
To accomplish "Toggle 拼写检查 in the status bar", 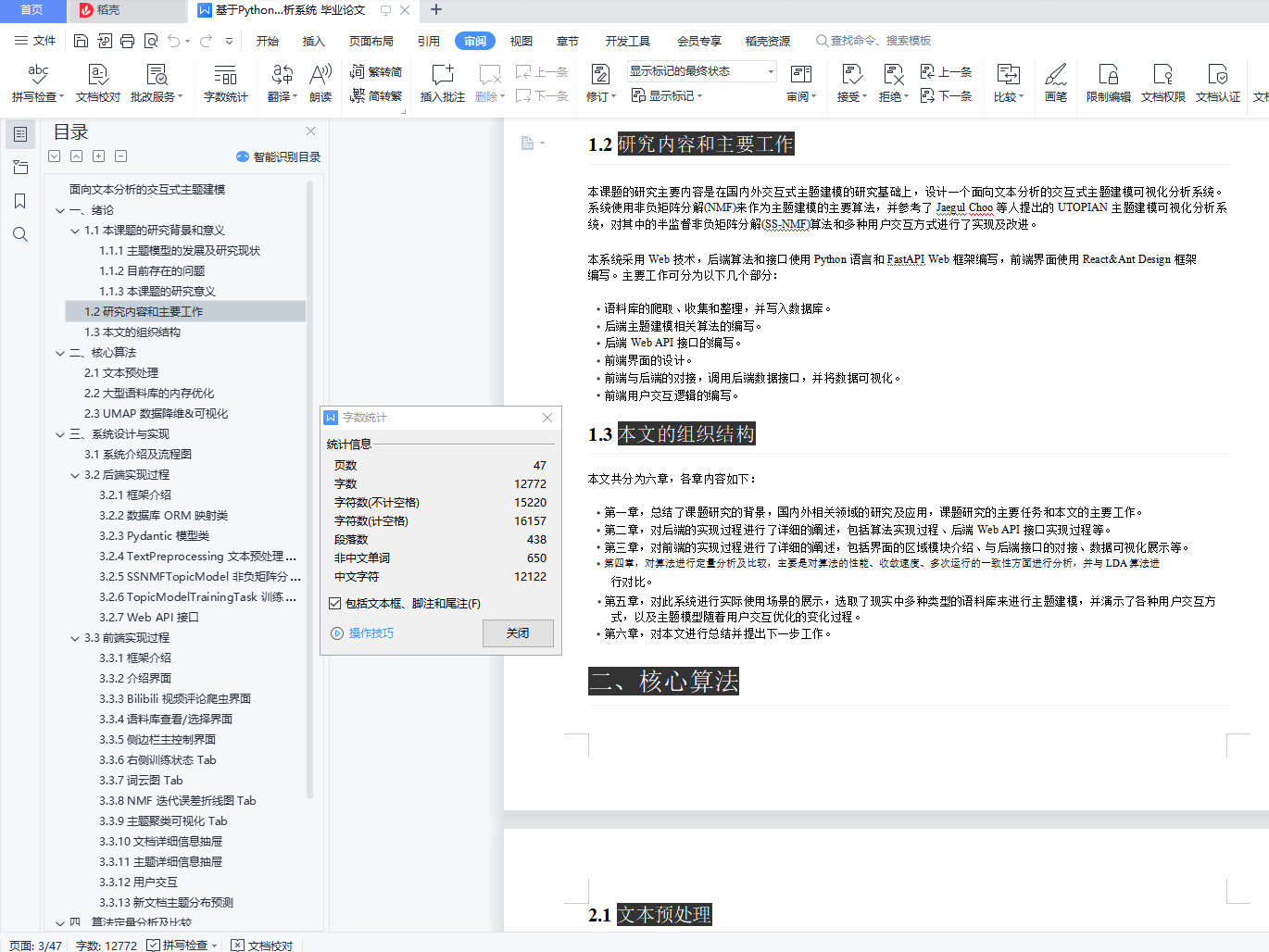I will [182, 946].
